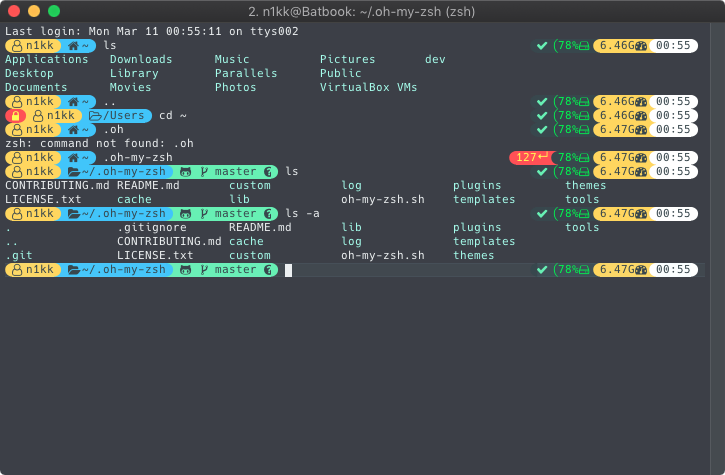Minimize the terminal with the yellow button

point(34,11)
